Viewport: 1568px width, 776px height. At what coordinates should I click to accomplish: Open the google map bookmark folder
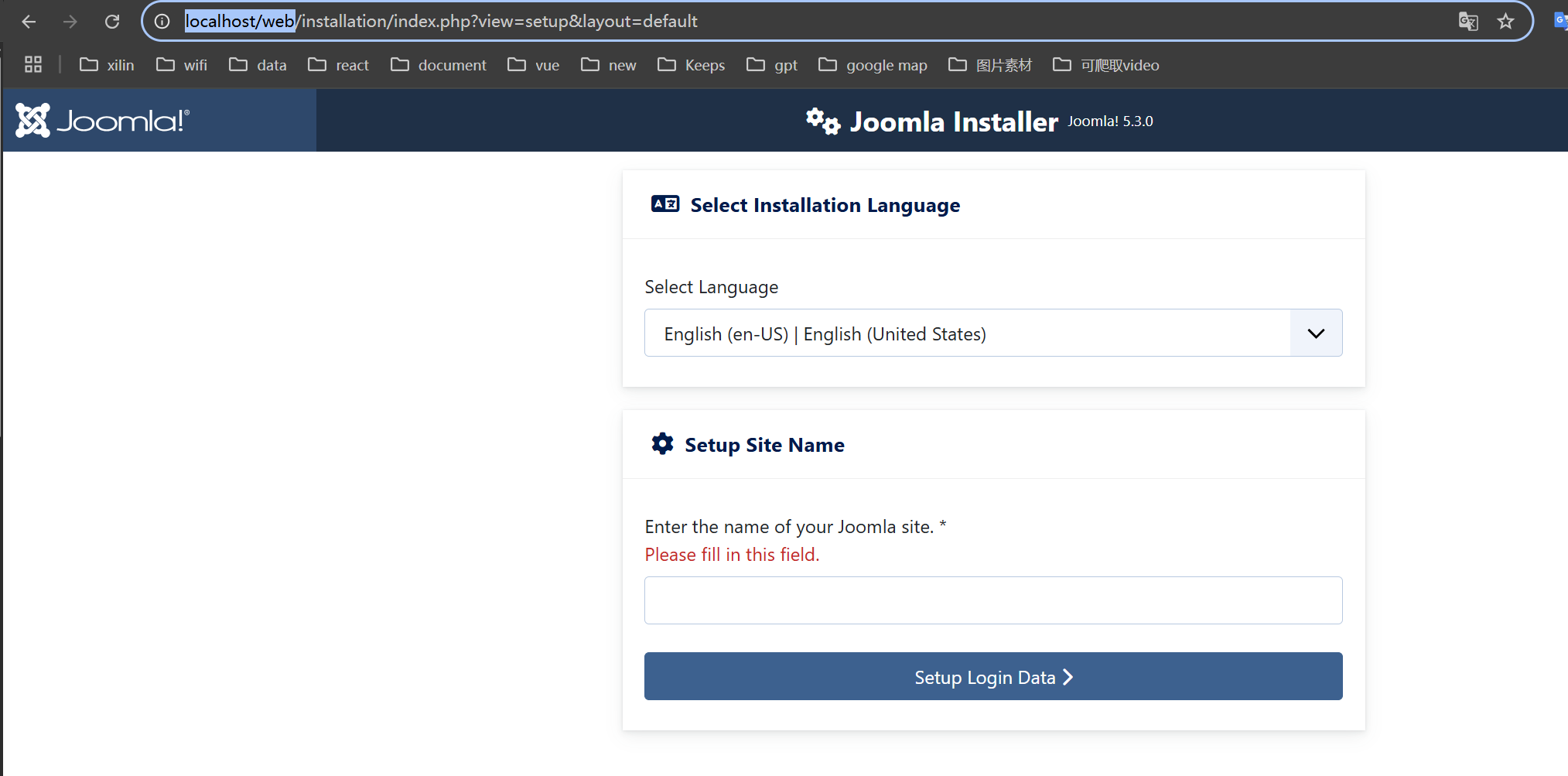tap(873, 65)
